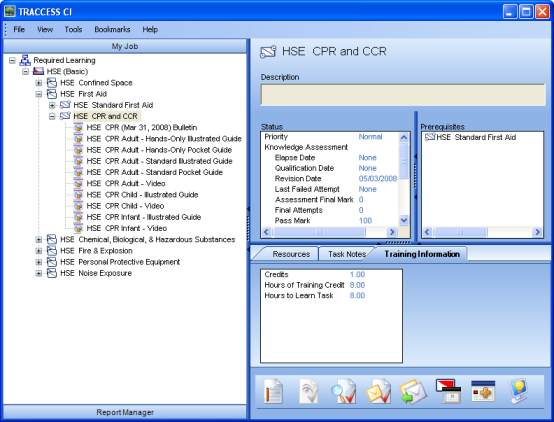The height and width of the screenshot is (422, 554).
Task: Collapse the HSE (Basic) node
Action: [x=25, y=72]
